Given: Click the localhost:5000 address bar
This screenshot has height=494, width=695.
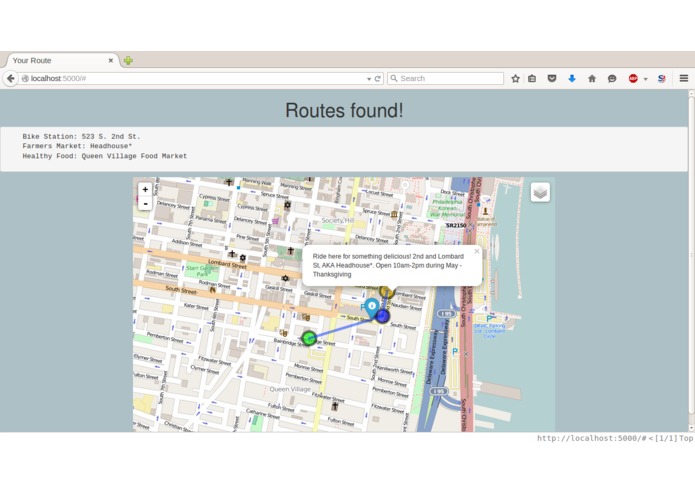Looking at the screenshot, I should click(x=193, y=78).
